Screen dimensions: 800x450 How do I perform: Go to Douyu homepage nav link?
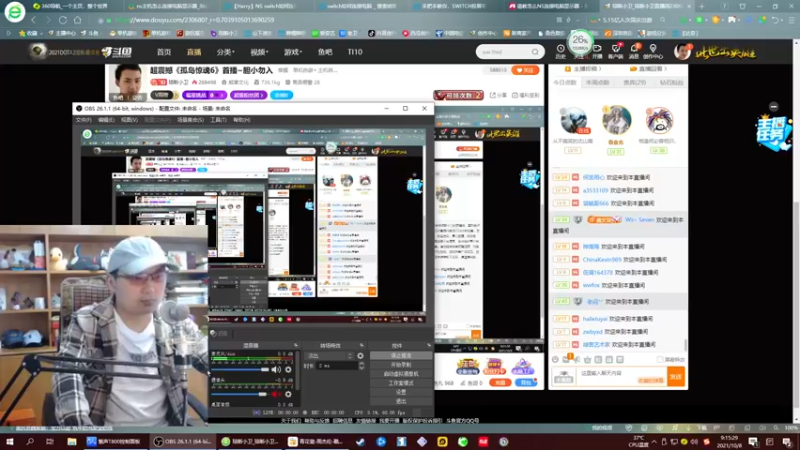164,52
